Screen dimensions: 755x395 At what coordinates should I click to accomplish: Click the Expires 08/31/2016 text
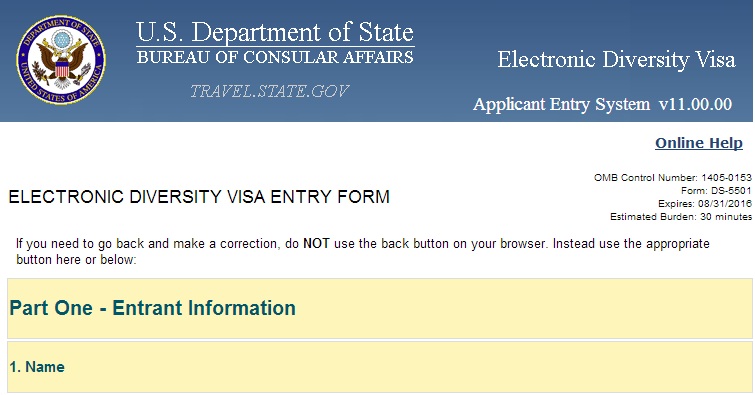click(704, 203)
